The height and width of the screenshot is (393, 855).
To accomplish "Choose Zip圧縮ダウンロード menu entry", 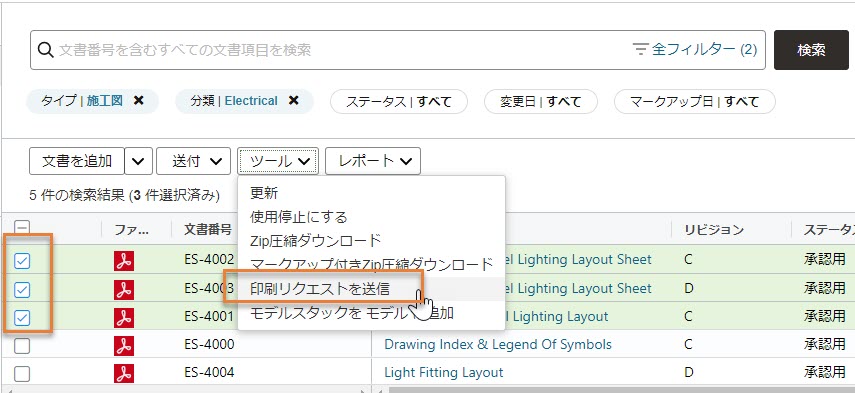I will [x=315, y=240].
